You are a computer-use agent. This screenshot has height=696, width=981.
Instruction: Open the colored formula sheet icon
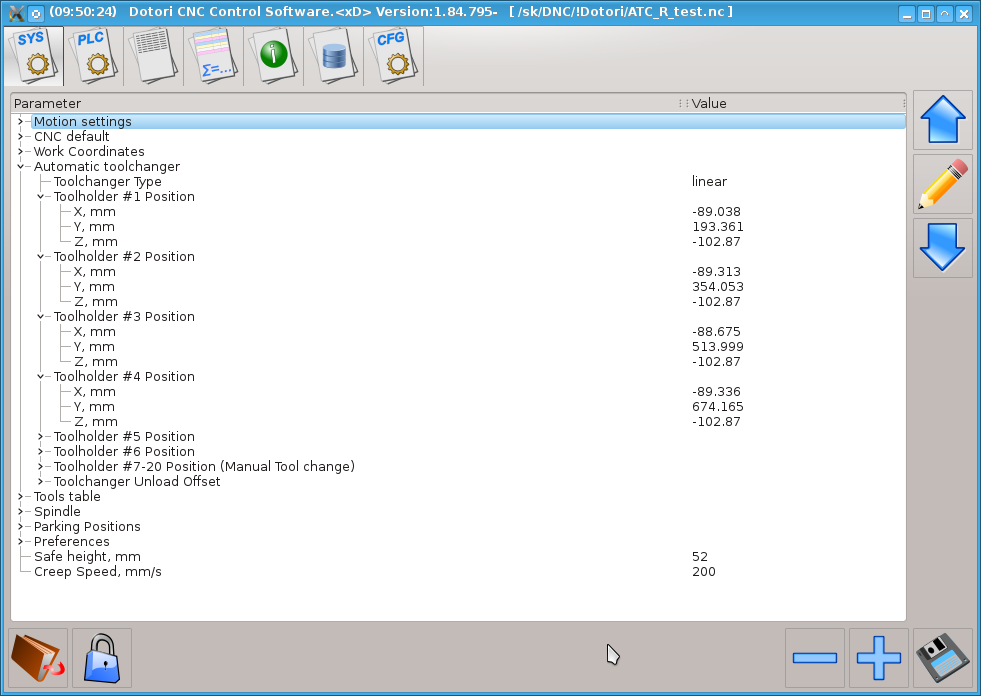[214, 56]
